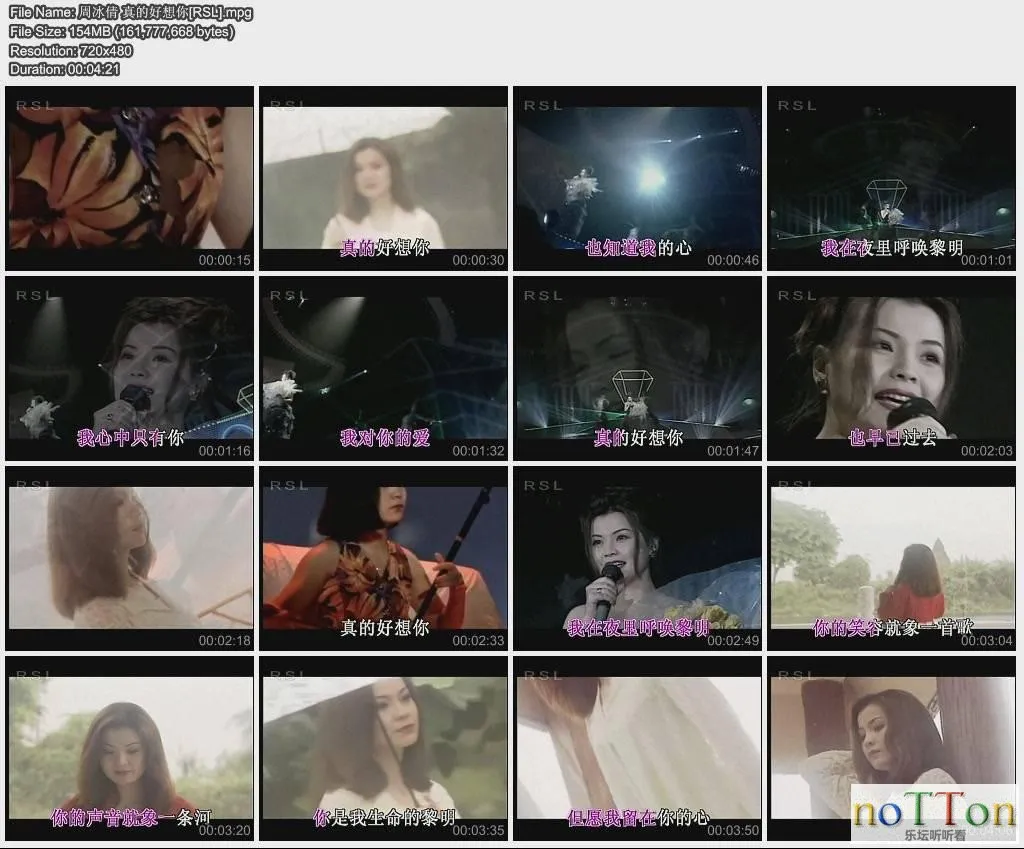
Task: Click the smiling close-up thumbnail at 00:02:03
Action: pyautogui.click(x=894, y=365)
